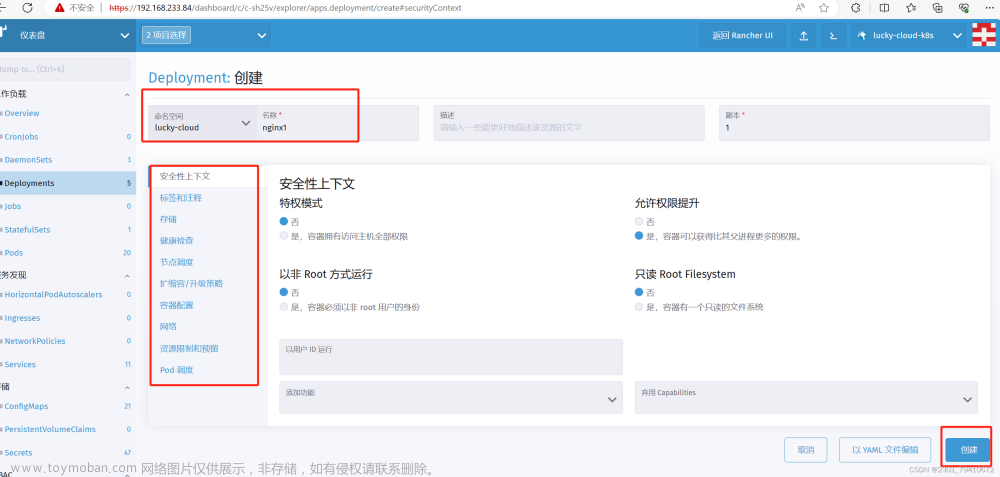This screenshot has width=1000, height=477.
Task: Switch to the 容器配置 tab
Action: 177,305
